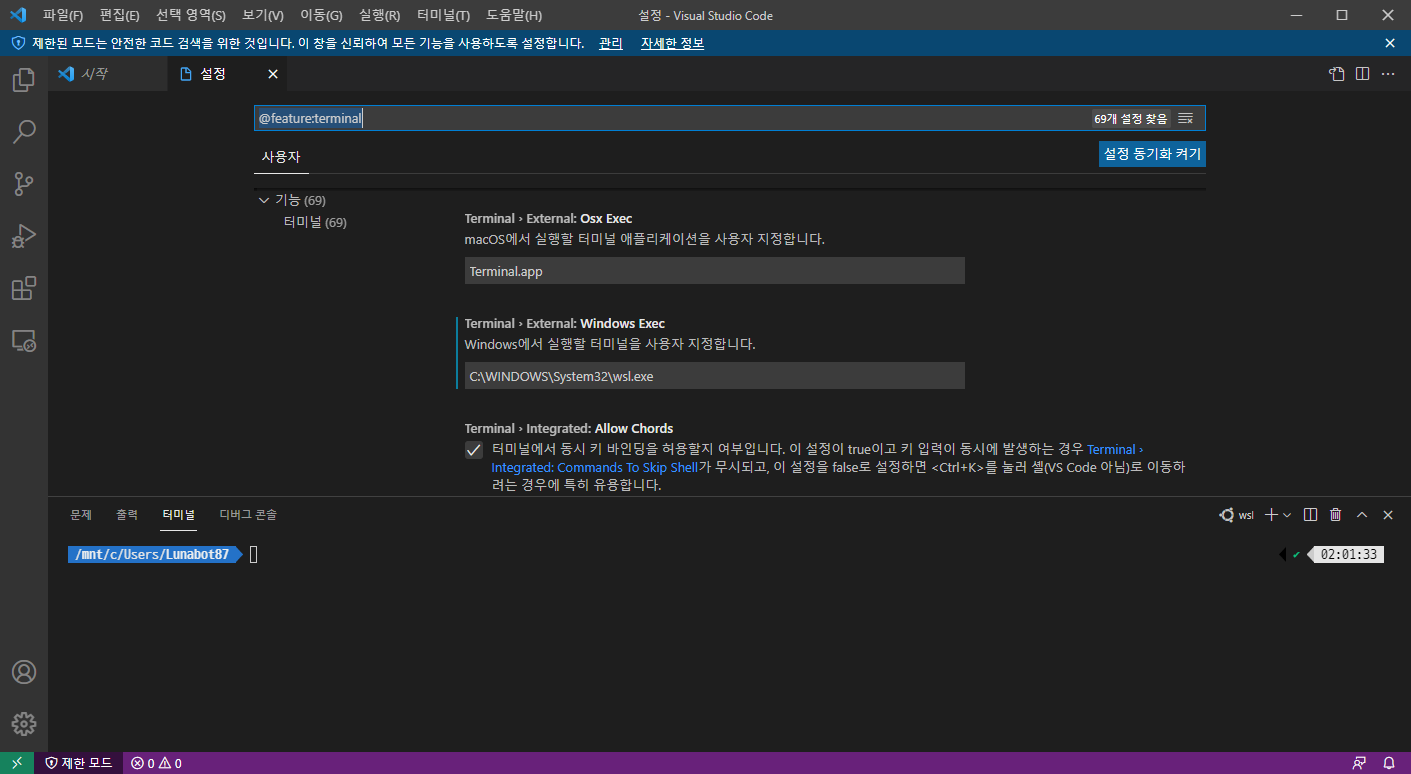Switch to the 출력 panel tab

click(x=127, y=515)
